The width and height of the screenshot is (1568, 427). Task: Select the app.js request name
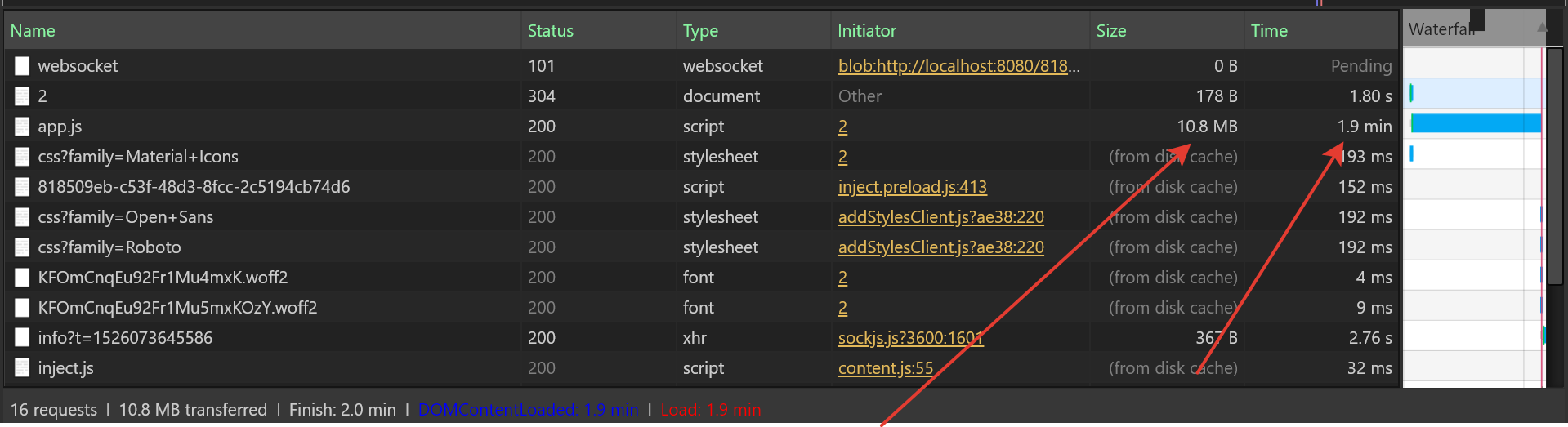(60, 127)
